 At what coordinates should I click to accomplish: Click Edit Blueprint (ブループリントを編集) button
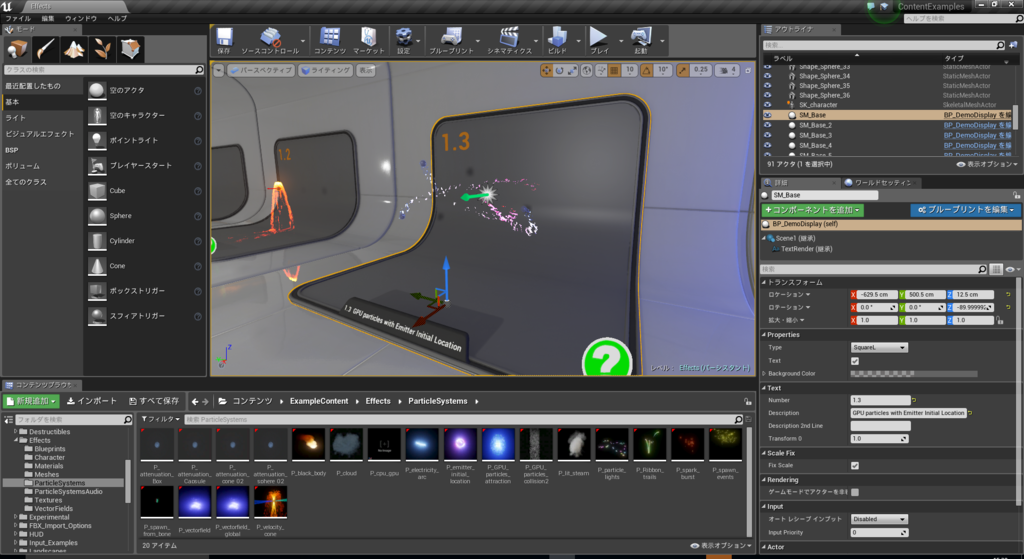(966, 210)
